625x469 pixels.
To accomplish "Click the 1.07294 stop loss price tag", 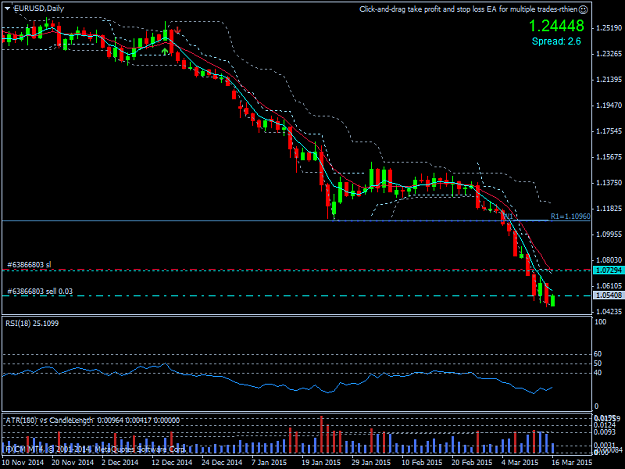I will [x=608, y=270].
